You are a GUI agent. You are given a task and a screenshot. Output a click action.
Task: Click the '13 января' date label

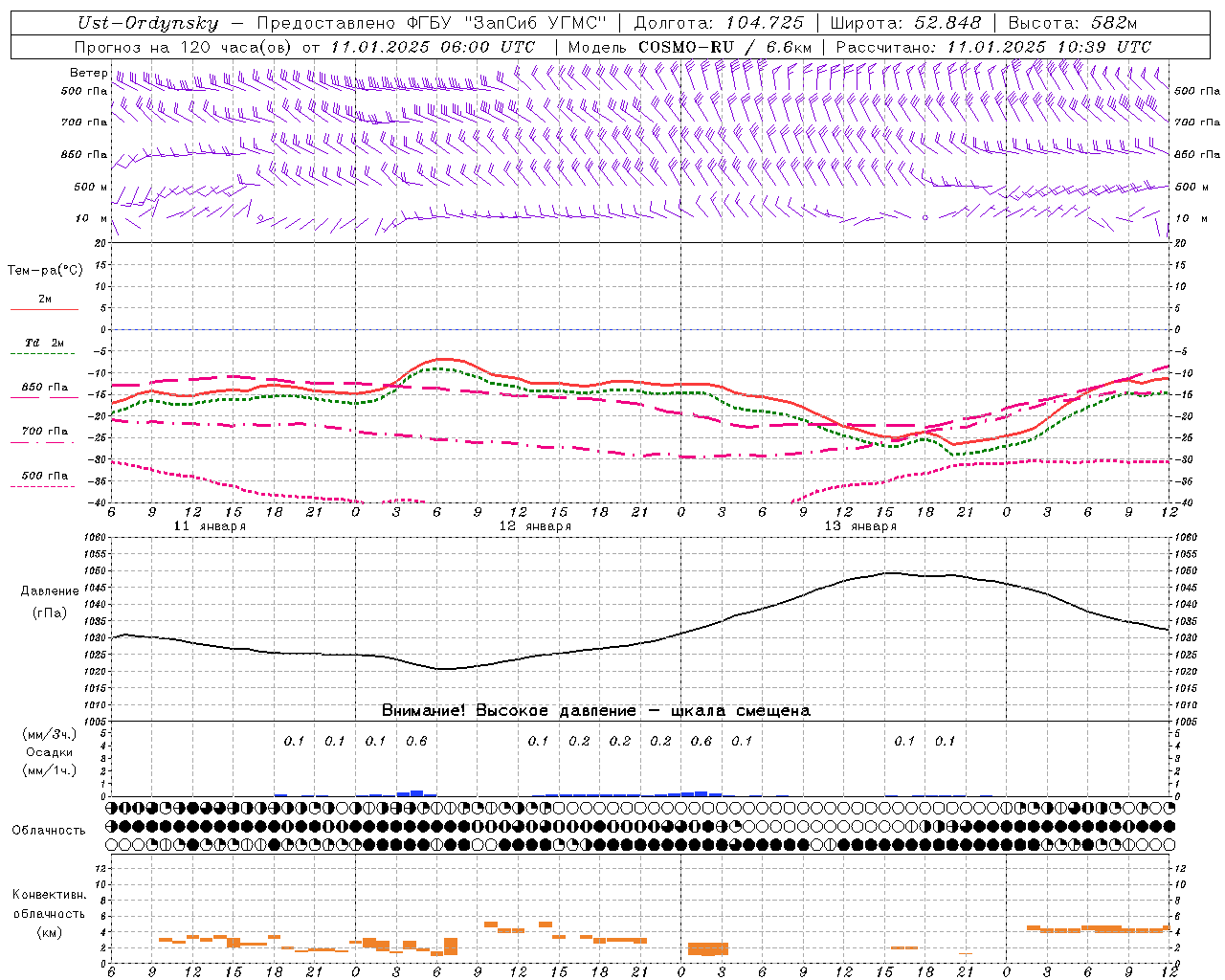click(860, 526)
